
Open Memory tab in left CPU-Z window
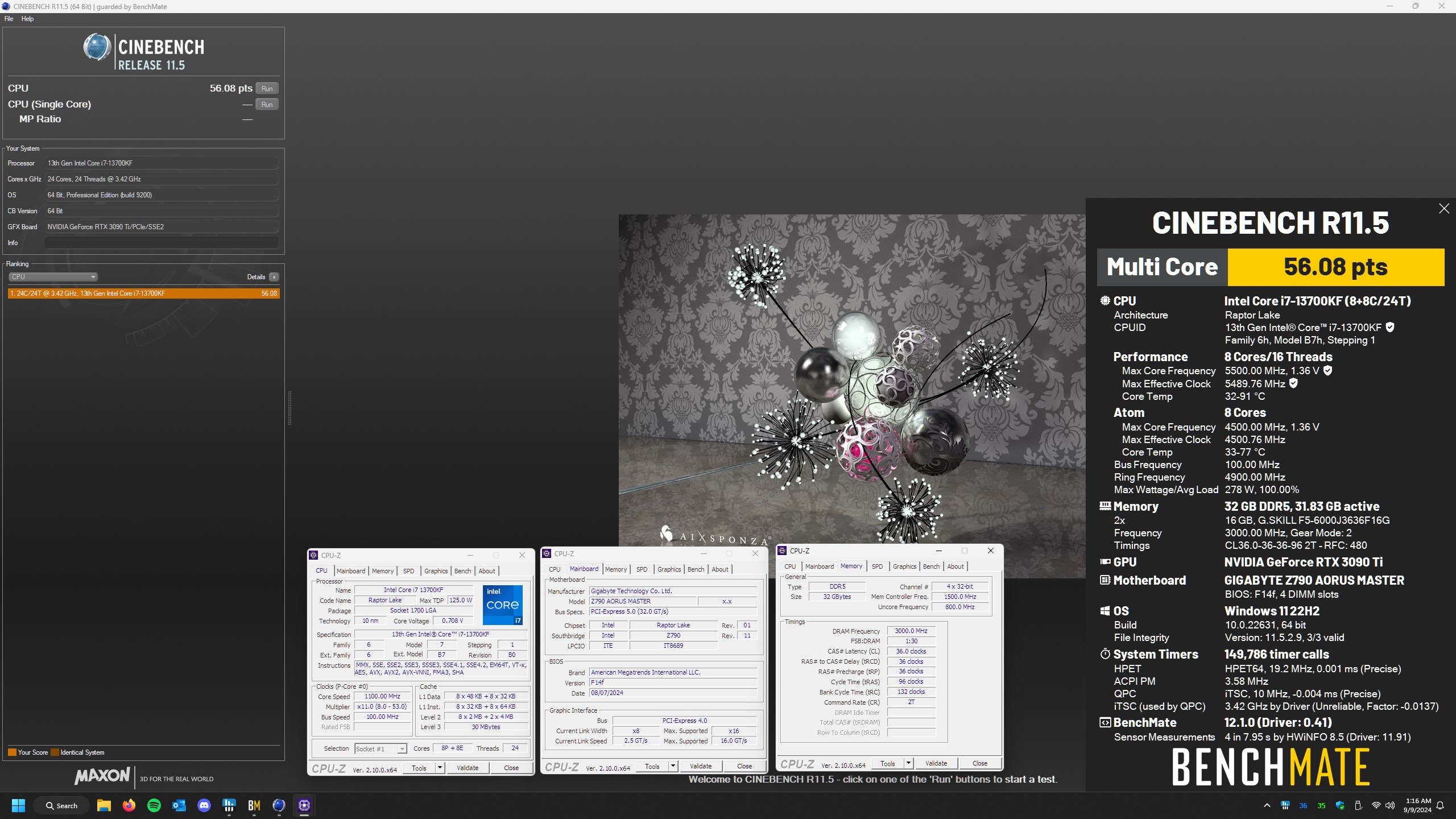[x=383, y=571]
